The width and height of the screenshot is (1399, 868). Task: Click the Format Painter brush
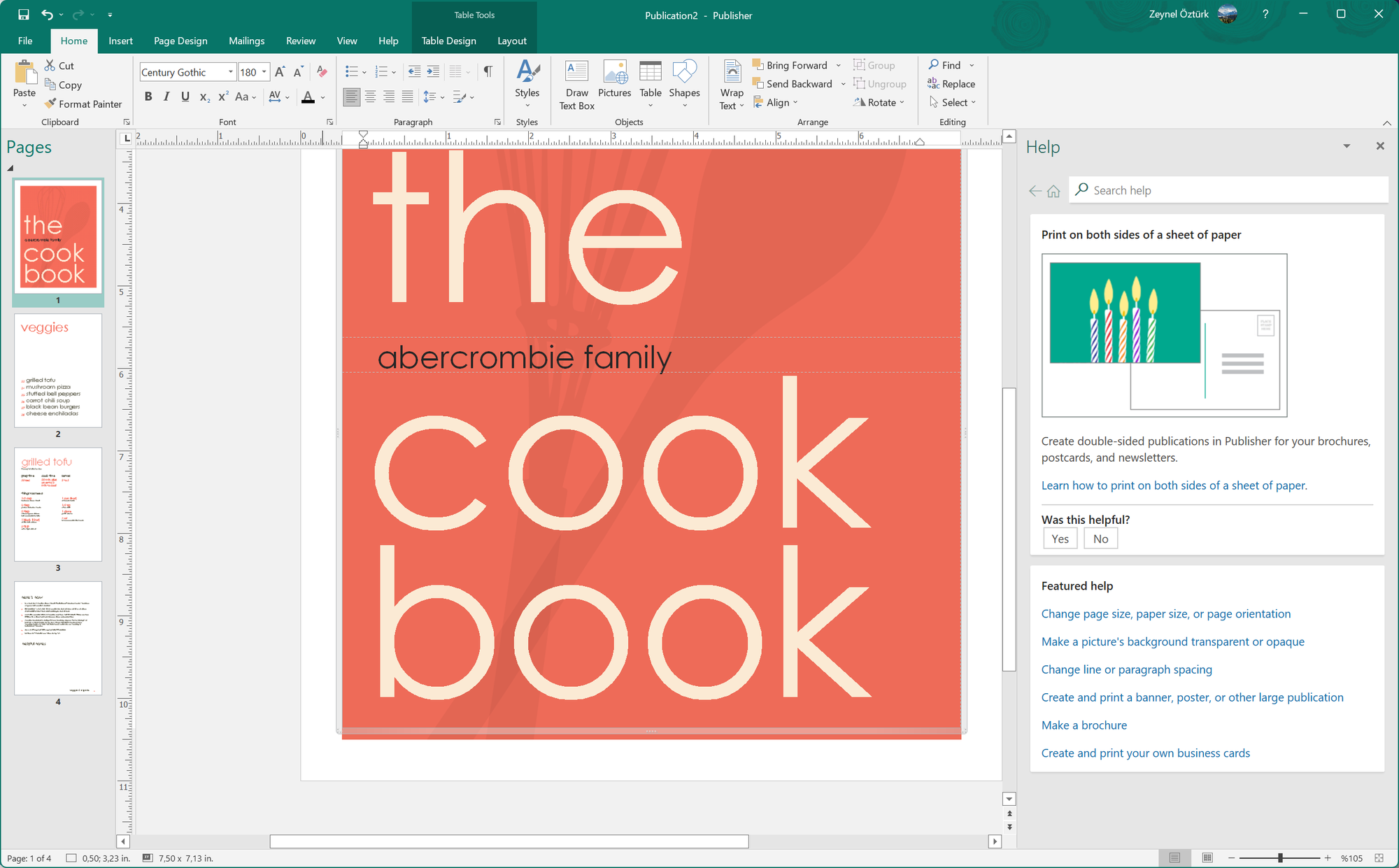tap(50, 104)
